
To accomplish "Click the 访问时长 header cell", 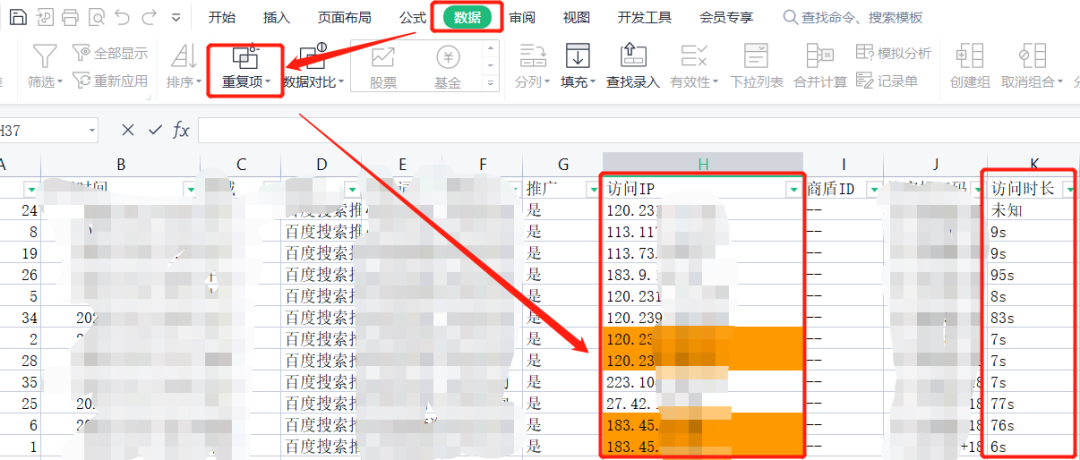I will 1032,189.
